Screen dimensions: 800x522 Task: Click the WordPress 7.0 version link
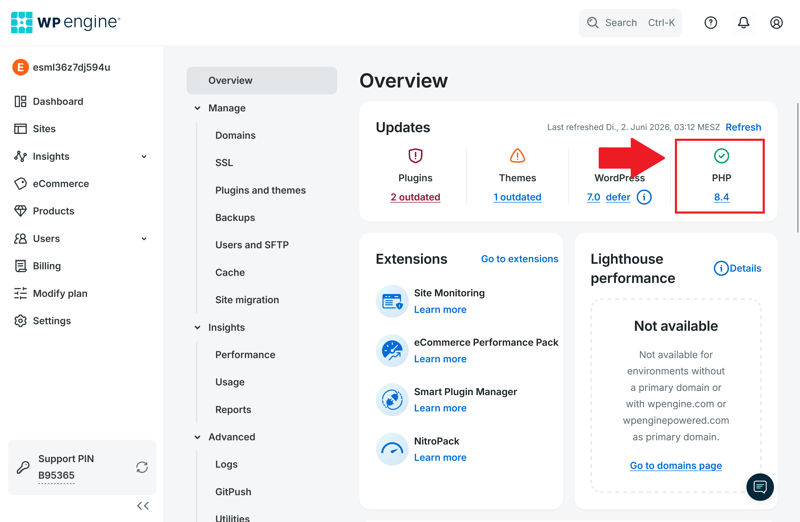[593, 197]
